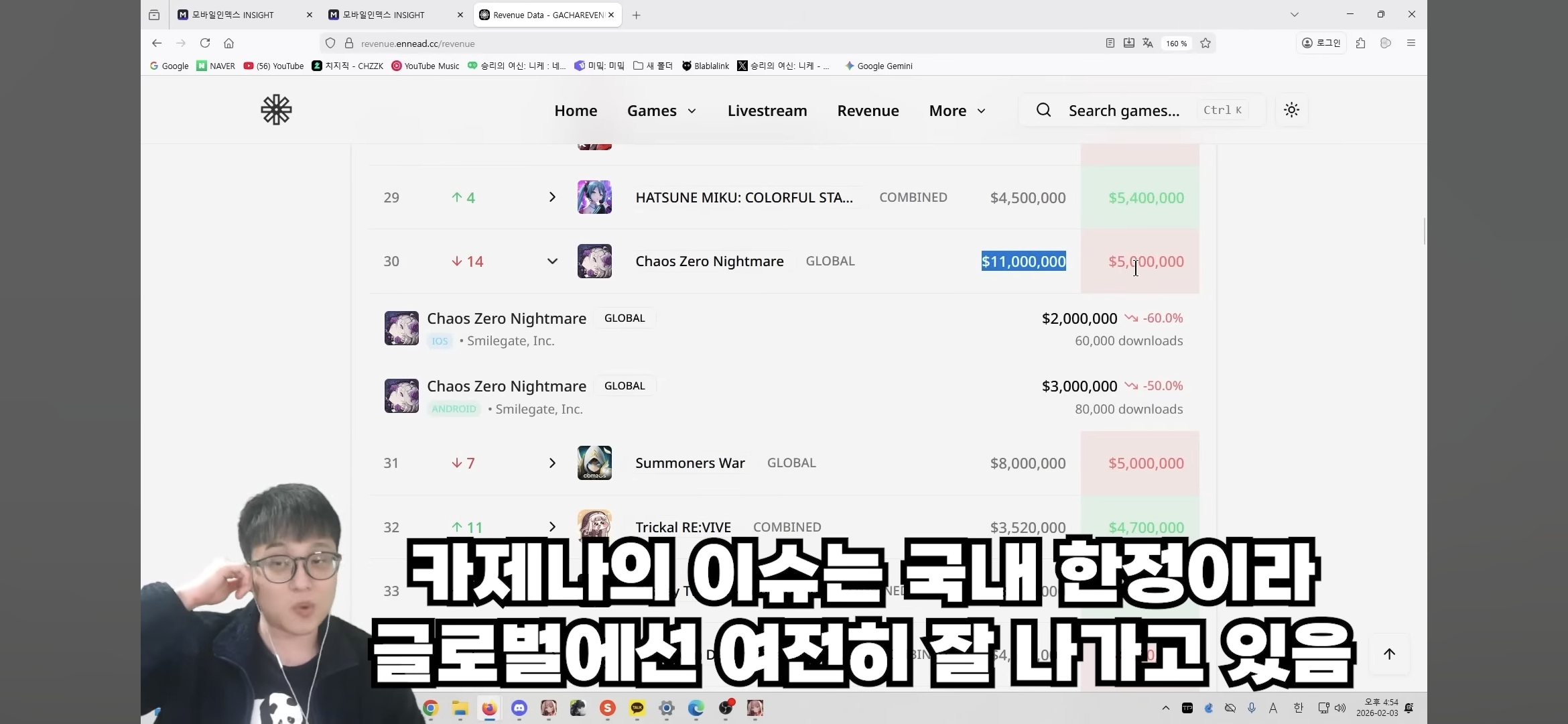Viewport: 1568px width, 724px height.
Task: Toggle the light/dark theme button
Action: pos(1291,110)
